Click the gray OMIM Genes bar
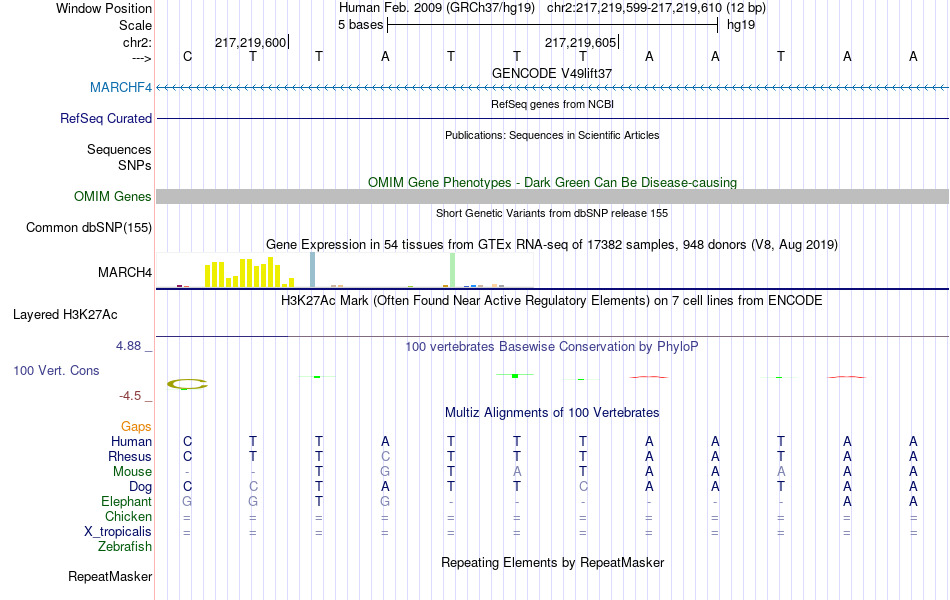 click(552, 196)
